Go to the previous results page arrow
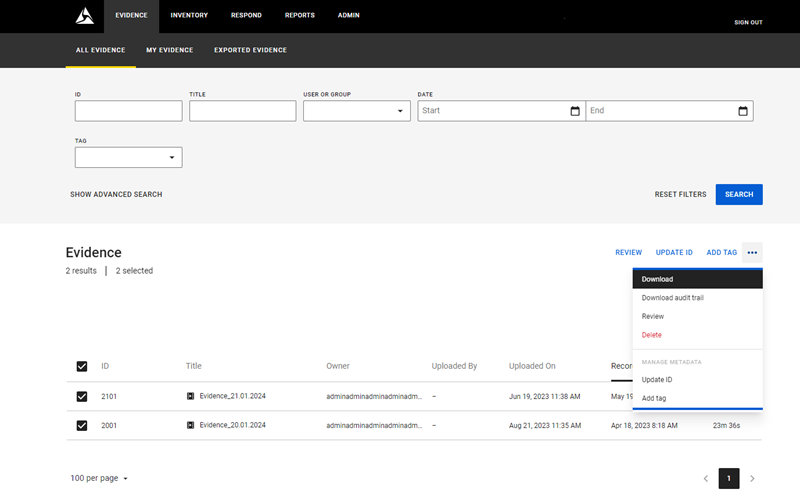800x500 pixels. (706, 479)
